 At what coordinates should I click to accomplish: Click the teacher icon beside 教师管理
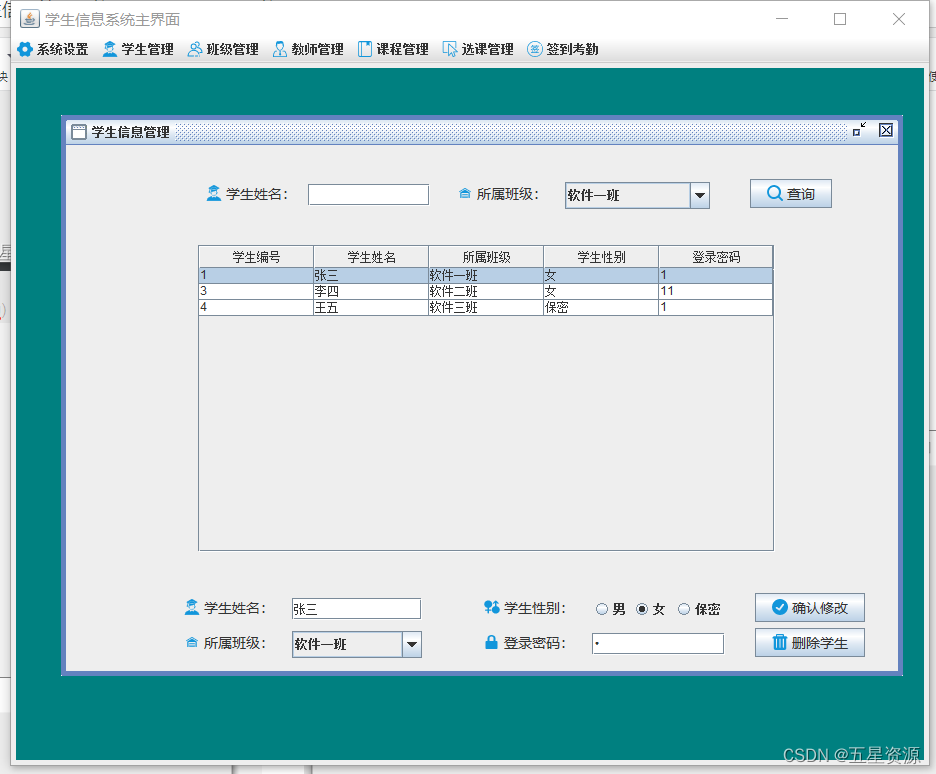coord(279,49)
